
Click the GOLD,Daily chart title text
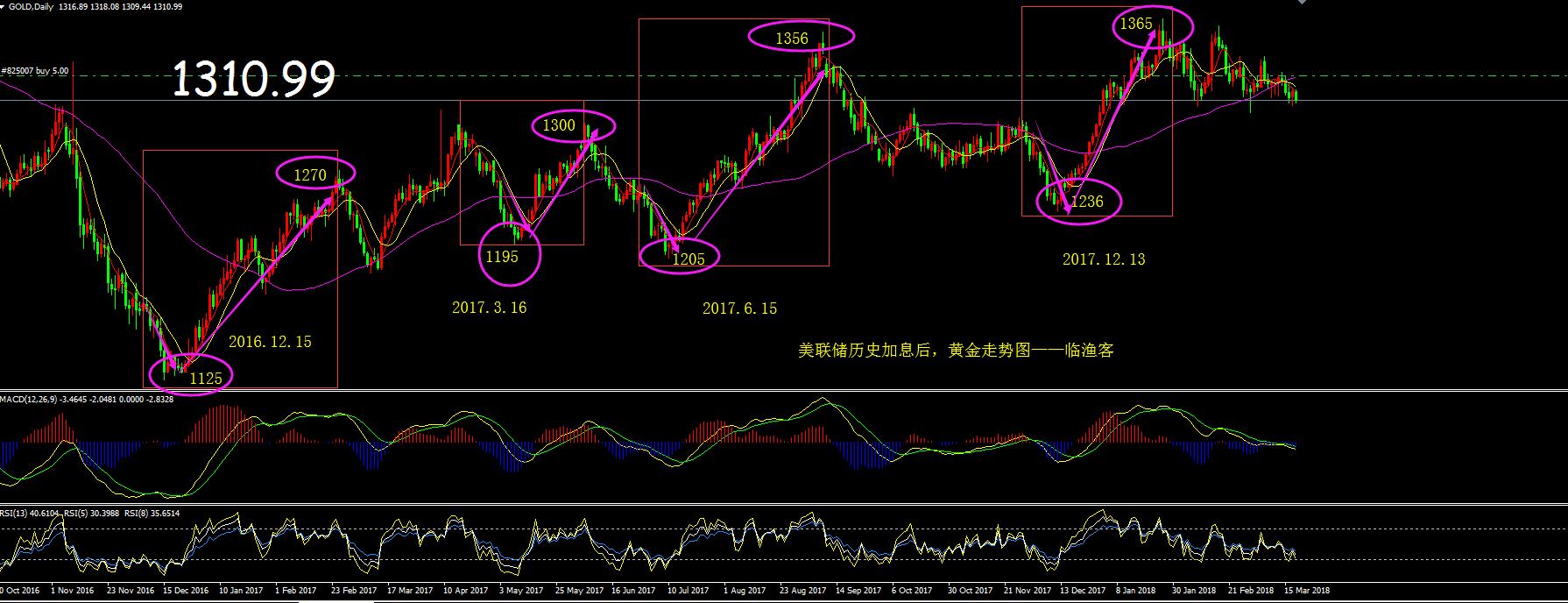tap(30, 7)
